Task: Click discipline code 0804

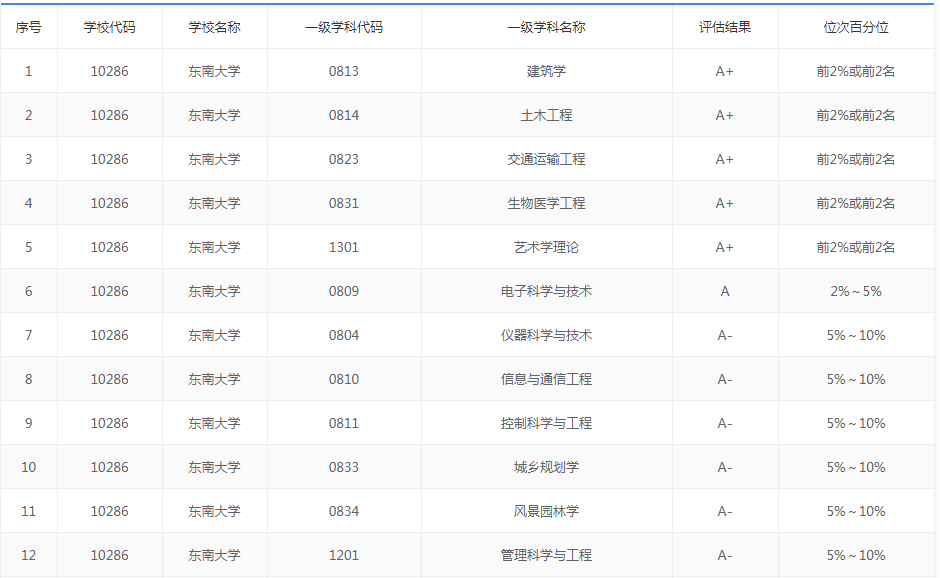Action: (x=343, y=335)
